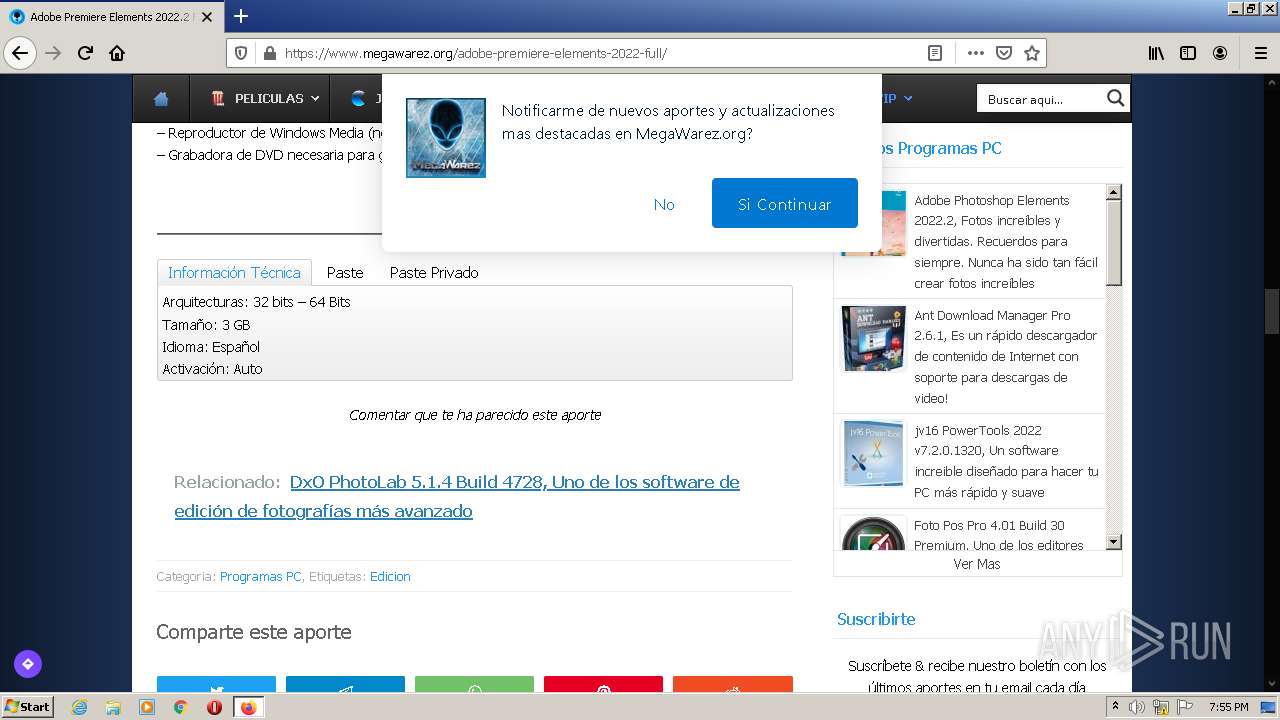This screenshot has height=720, width=1280.
Task: Click the jv16 PowerTools thumbnail image
Action: pyautogui.click(x=873, y=454)
